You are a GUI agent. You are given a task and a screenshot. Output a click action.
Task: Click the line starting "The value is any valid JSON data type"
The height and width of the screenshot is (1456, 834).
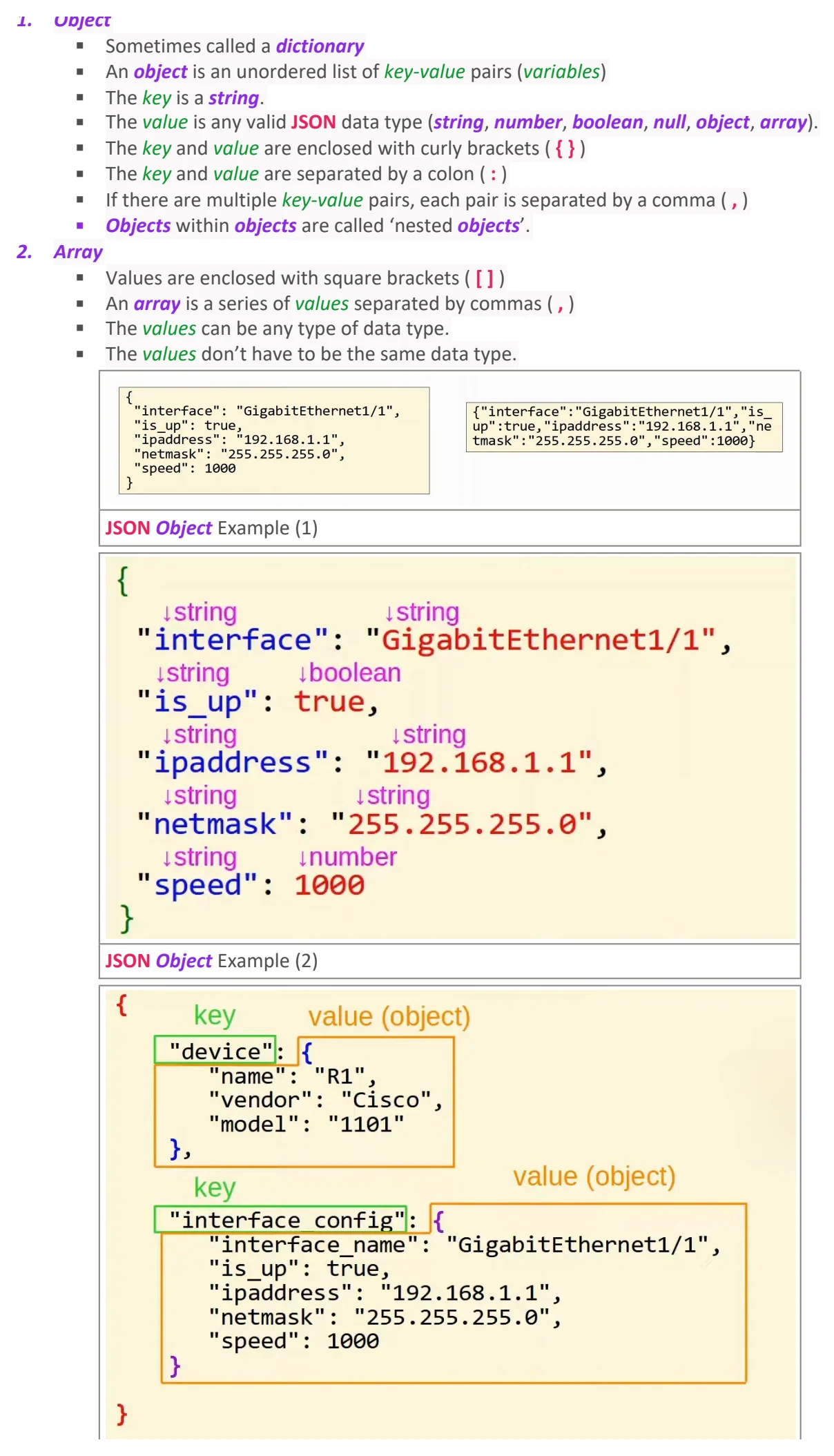(461, 122)
